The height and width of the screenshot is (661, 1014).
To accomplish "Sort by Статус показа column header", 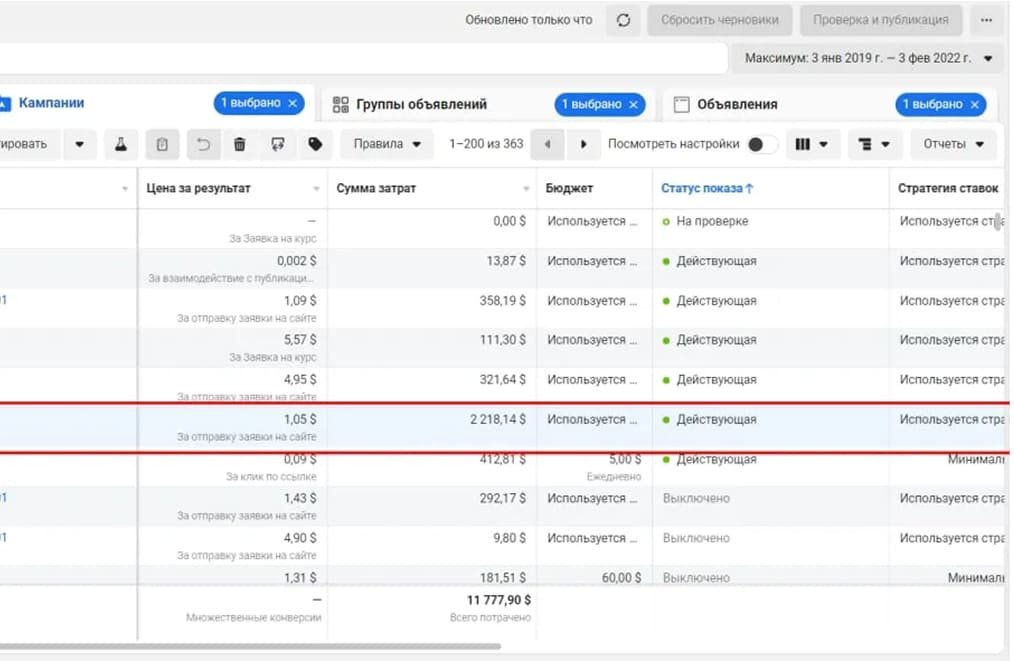I will pyautogui.click(x=707, y=188).
